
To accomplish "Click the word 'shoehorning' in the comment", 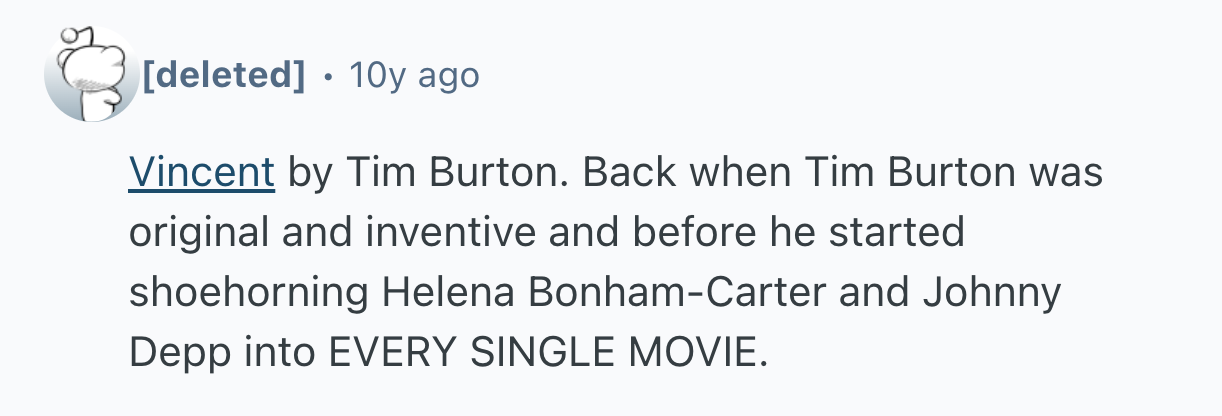I will (248, 293).
